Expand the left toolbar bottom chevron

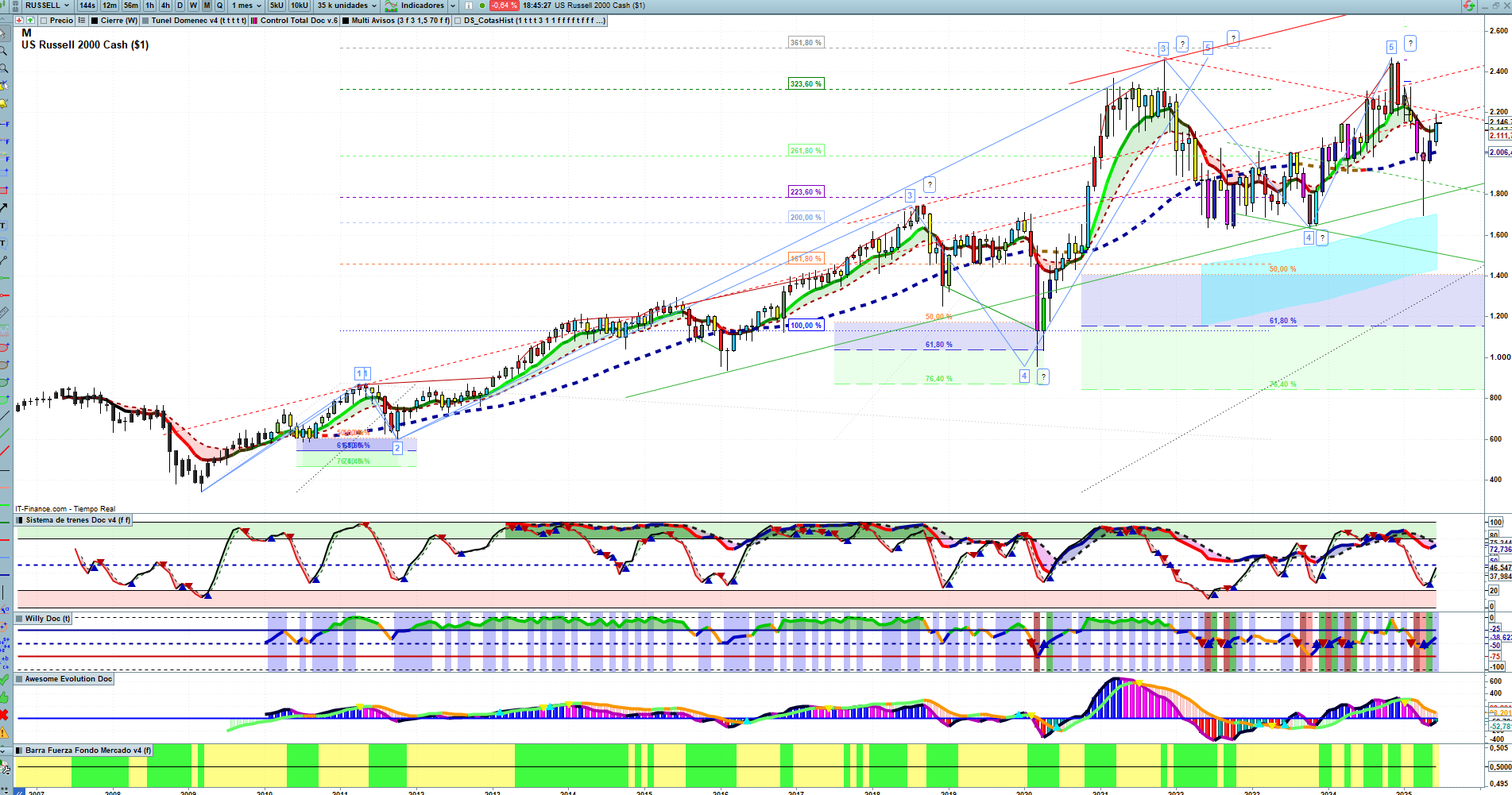pos(5,751)
